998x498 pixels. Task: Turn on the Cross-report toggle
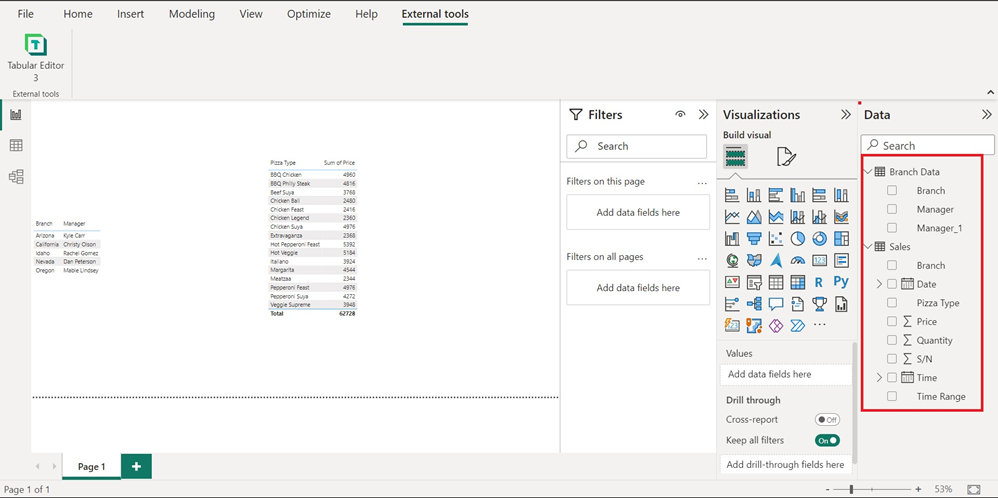click(x=827, y=420)
